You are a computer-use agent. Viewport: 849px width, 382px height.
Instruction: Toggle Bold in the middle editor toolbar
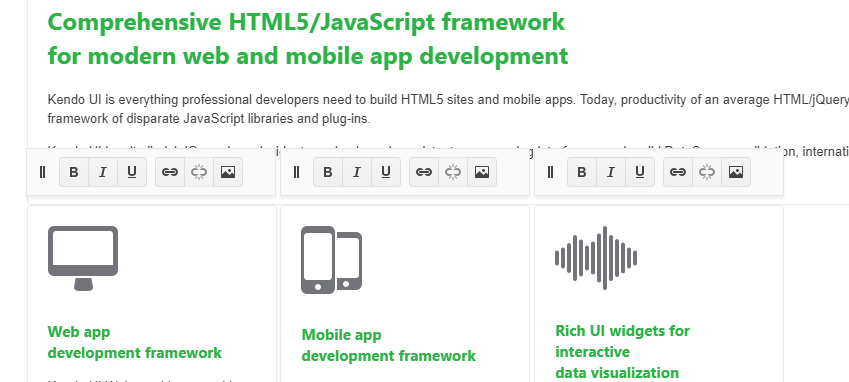click(328, 172)
